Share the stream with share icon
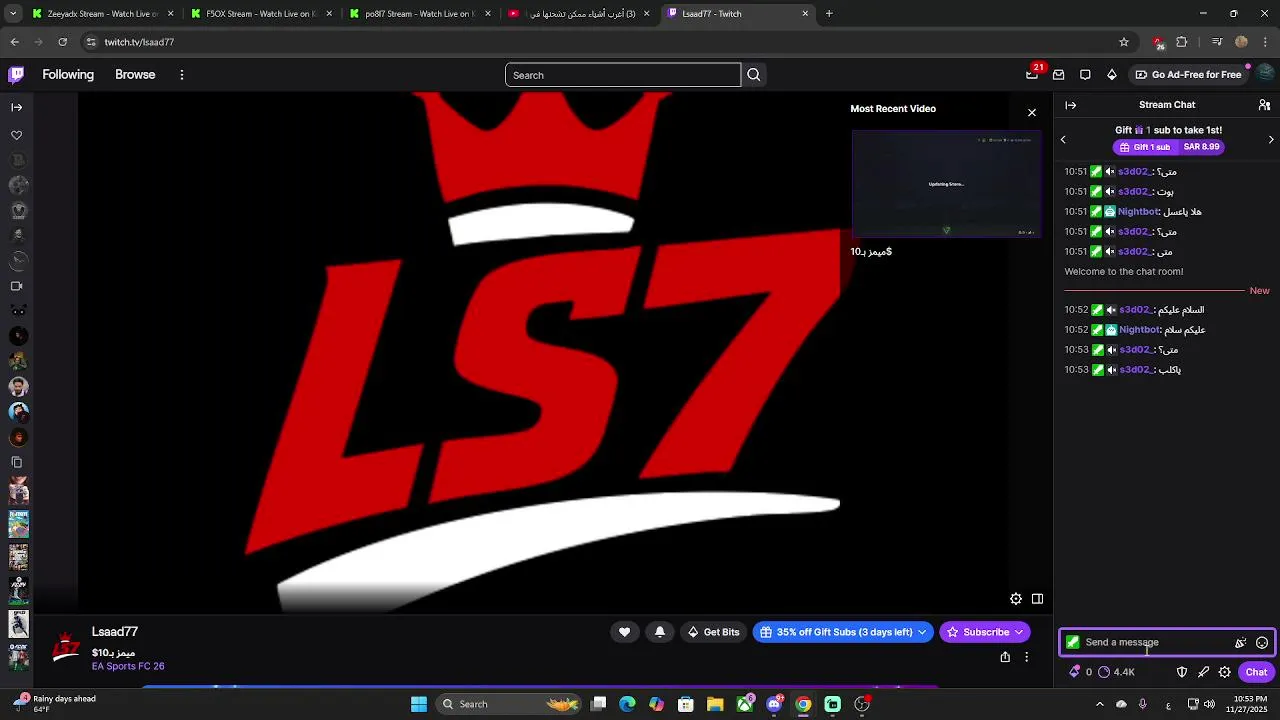1280x720 pixels. (1005, 657)
